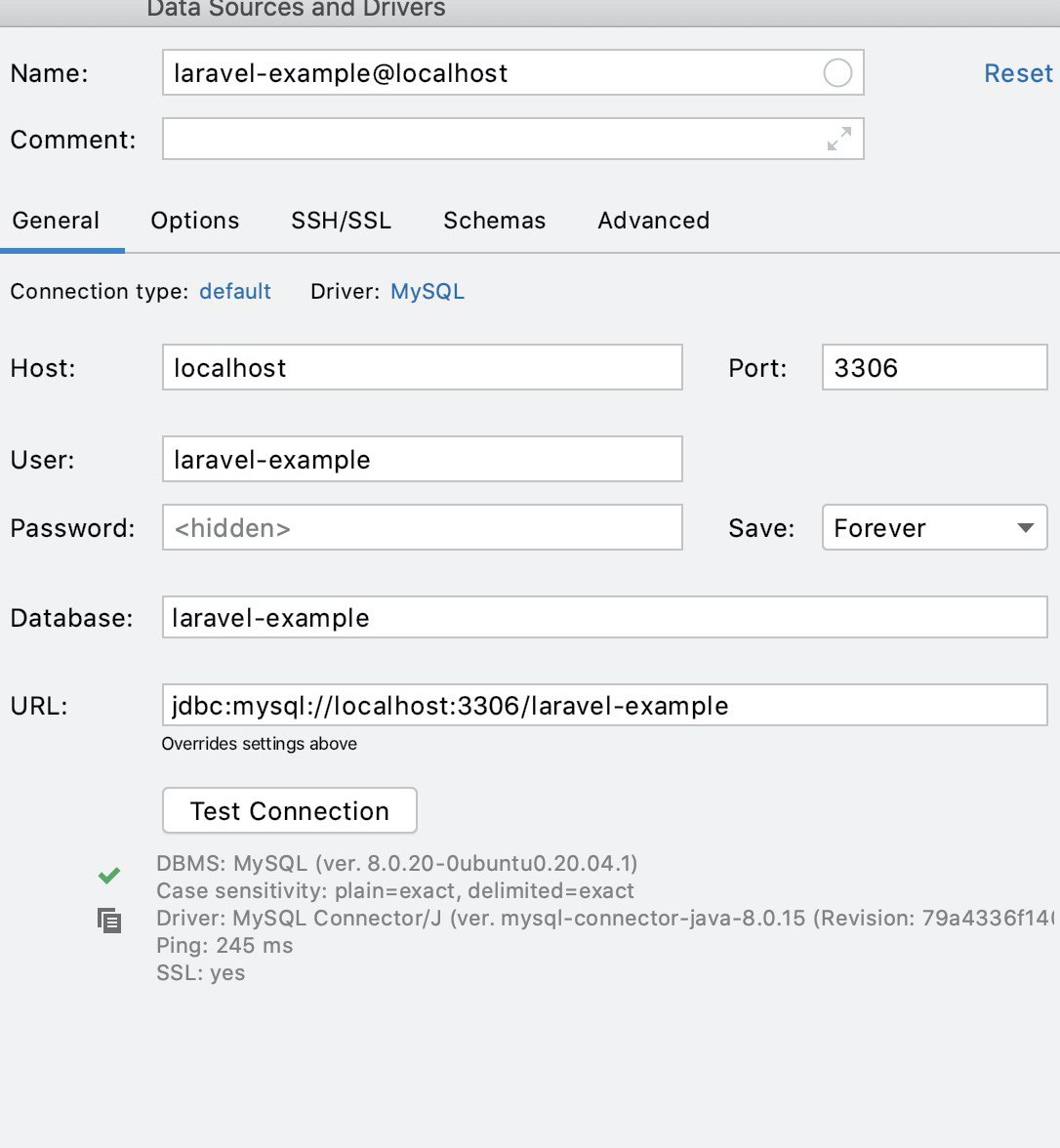The width and height of the screenshot is (1060, 1148).
Task: Click the Overrides settings above hint
Action: [260, 744]
